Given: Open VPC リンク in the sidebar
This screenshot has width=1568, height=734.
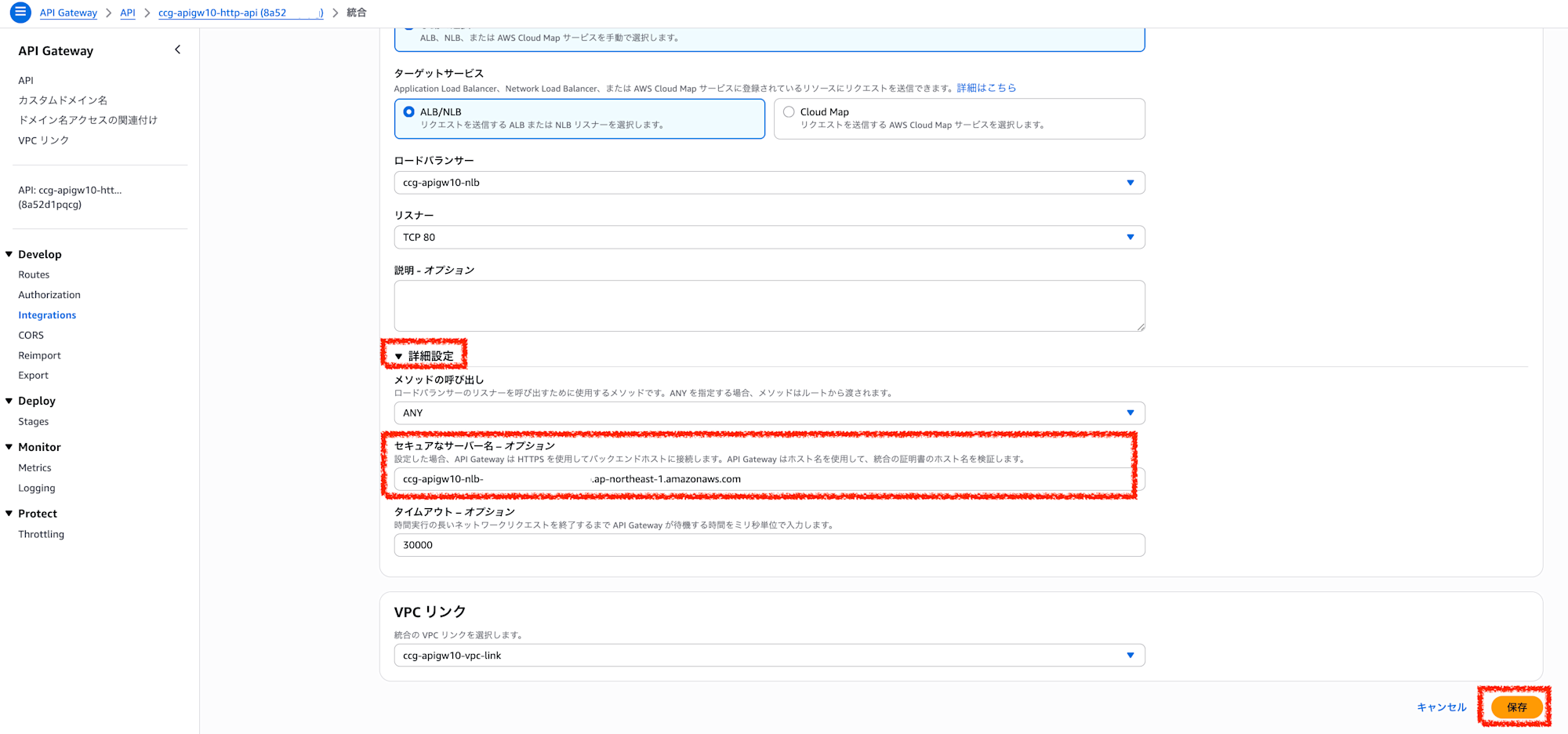Looking at the screenshot, I should pyautogui.click(x=44, y=140).
